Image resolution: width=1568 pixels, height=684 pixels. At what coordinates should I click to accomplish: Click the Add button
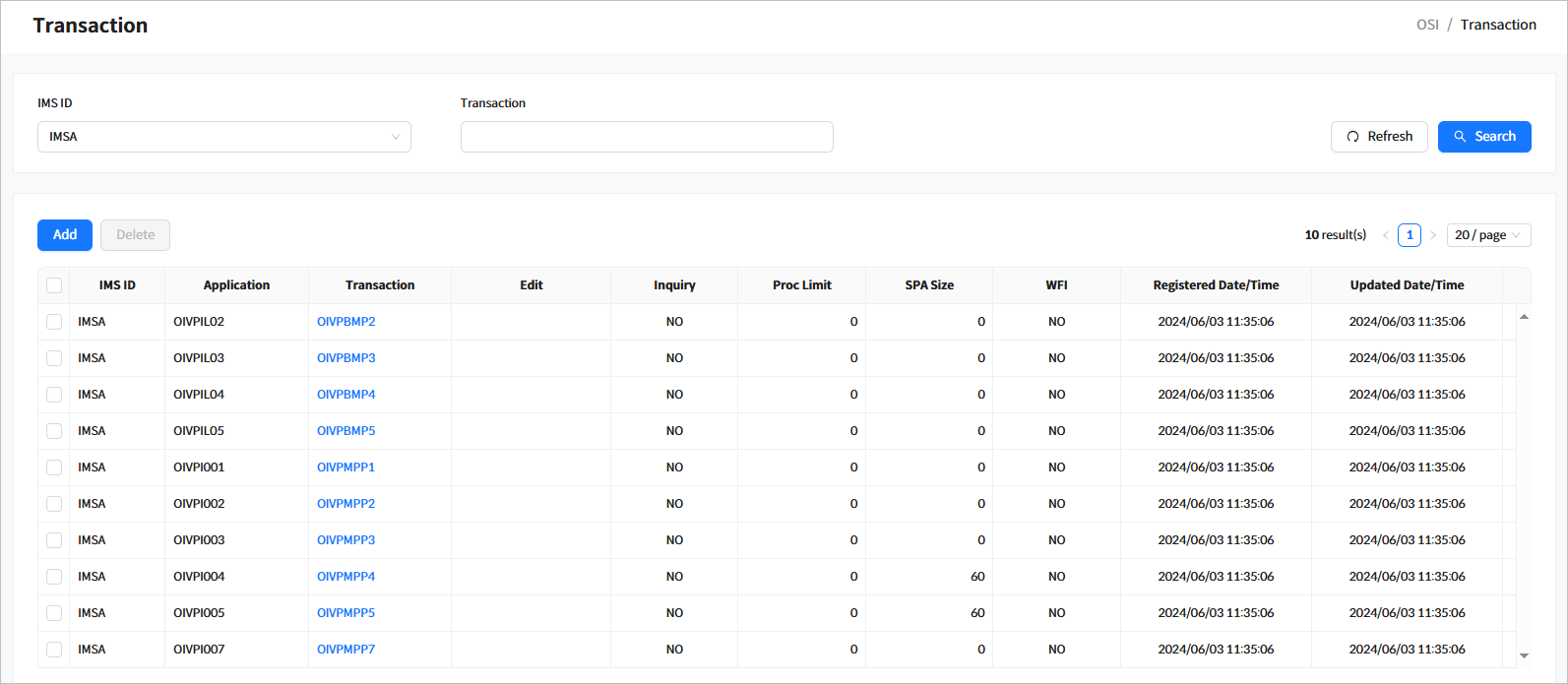(65, 235)
